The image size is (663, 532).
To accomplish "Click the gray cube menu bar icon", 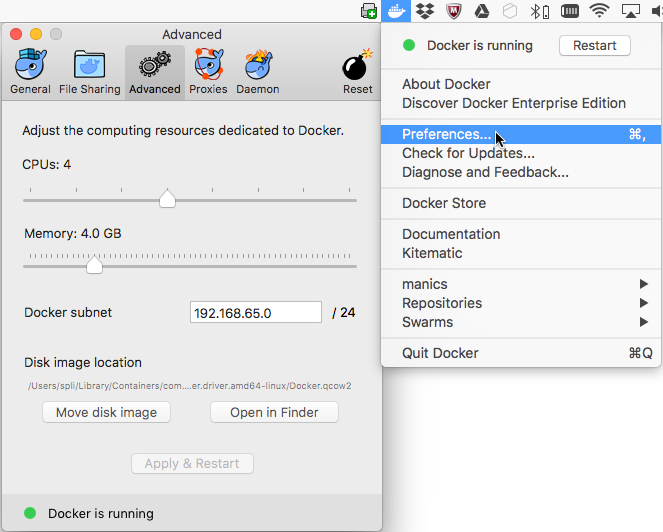I will [x=510, y=11].
